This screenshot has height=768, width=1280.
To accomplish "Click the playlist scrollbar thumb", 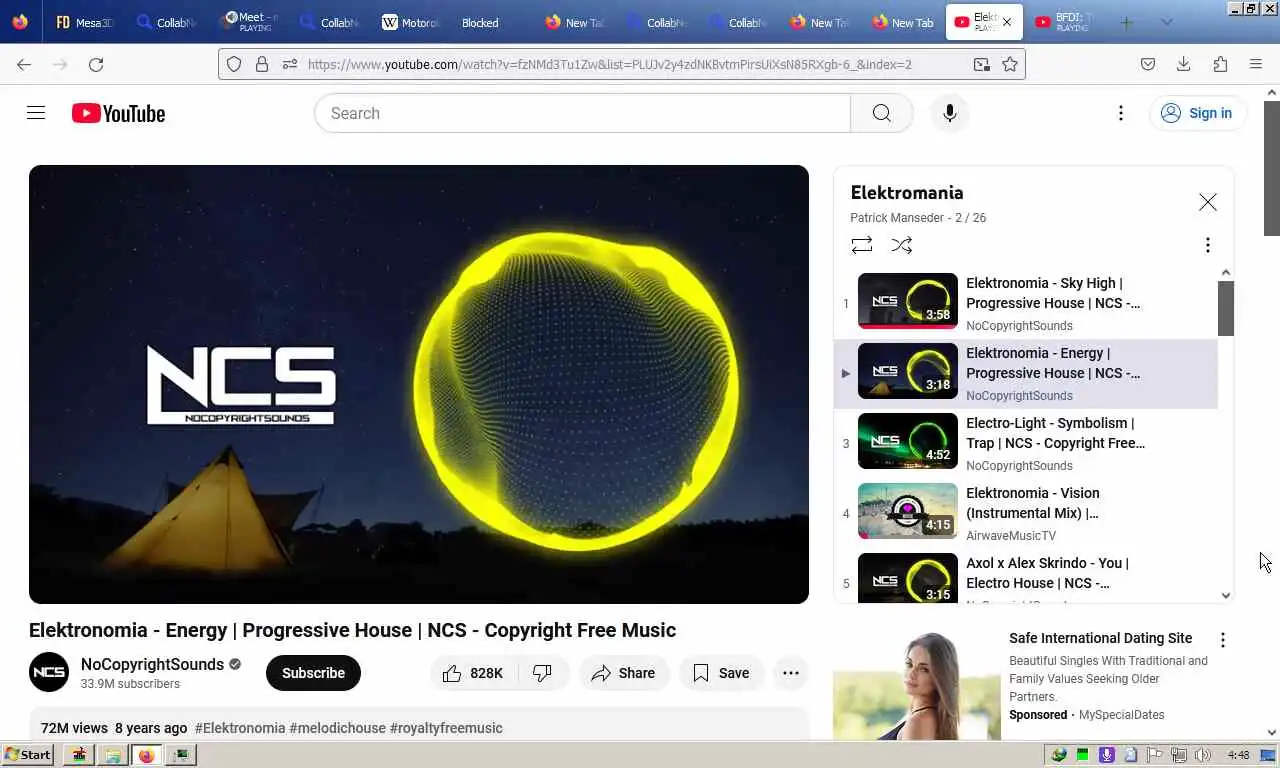I will tap(1226, 308).
